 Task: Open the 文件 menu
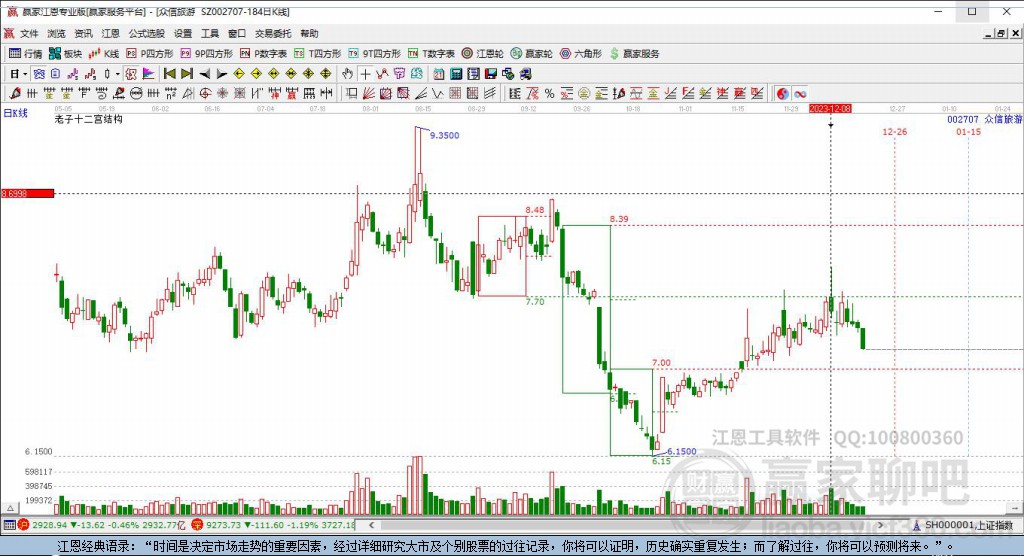tap(29, 33)
